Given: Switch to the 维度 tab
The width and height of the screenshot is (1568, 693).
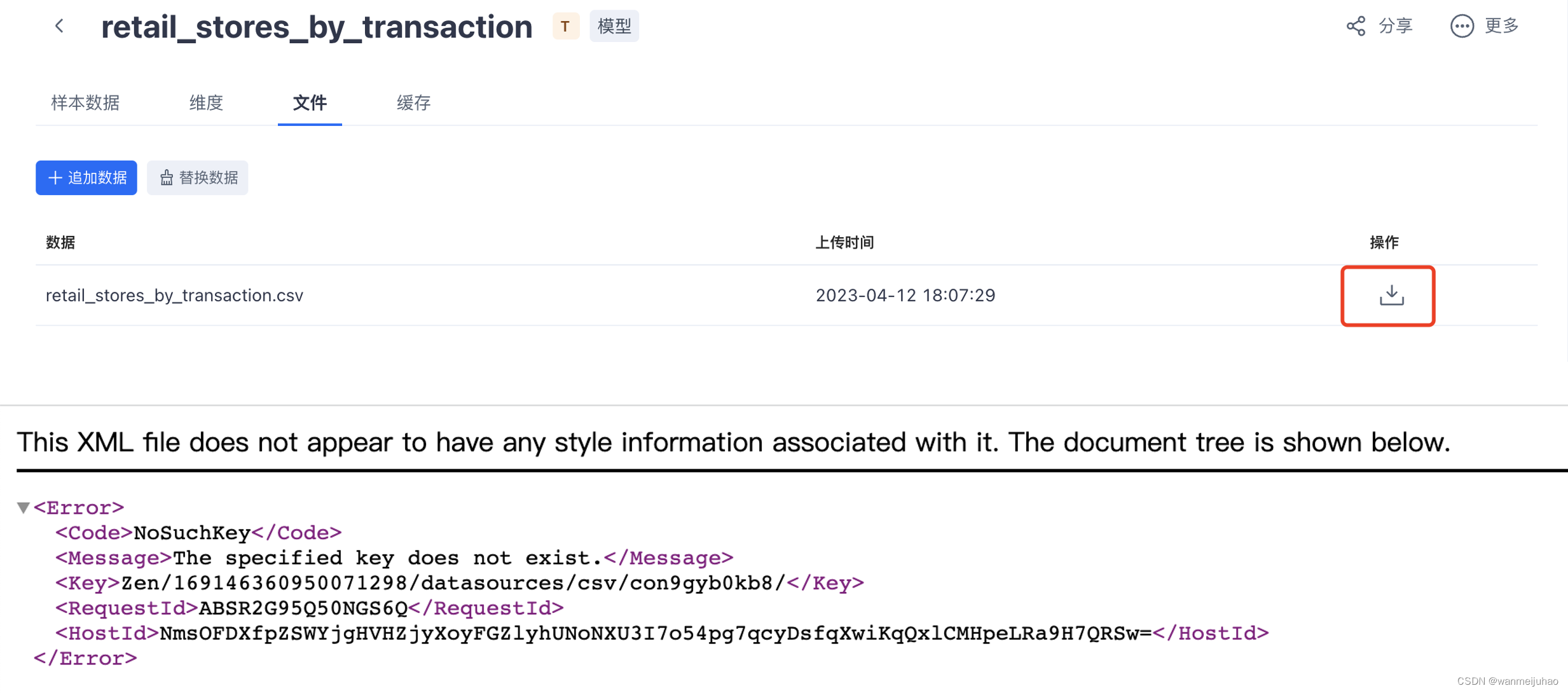Looking at the screenshot, I should point(206,102).
